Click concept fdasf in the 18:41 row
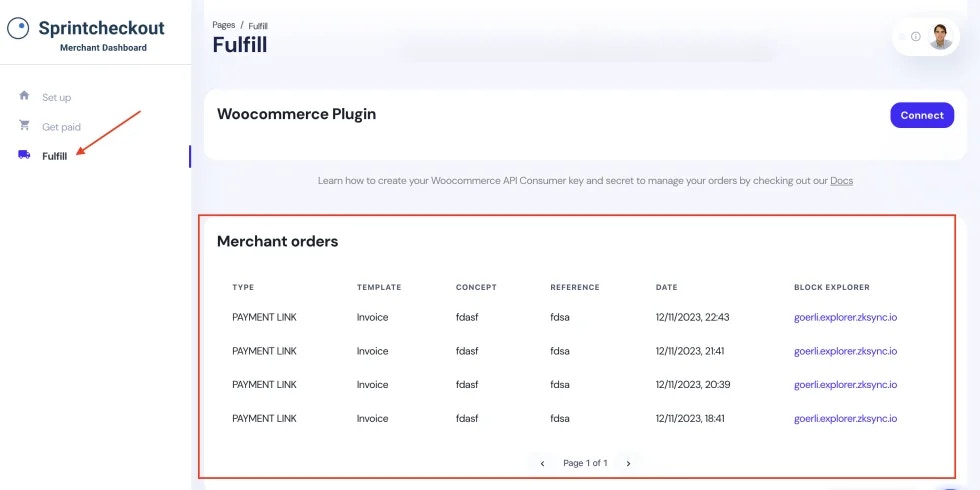 pyautogui.click(x=467, y=418)
